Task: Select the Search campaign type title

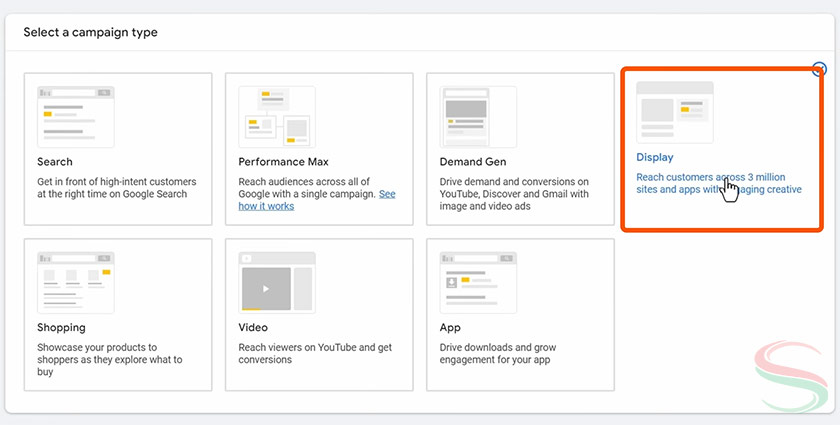Action: (x=55, y=161)
